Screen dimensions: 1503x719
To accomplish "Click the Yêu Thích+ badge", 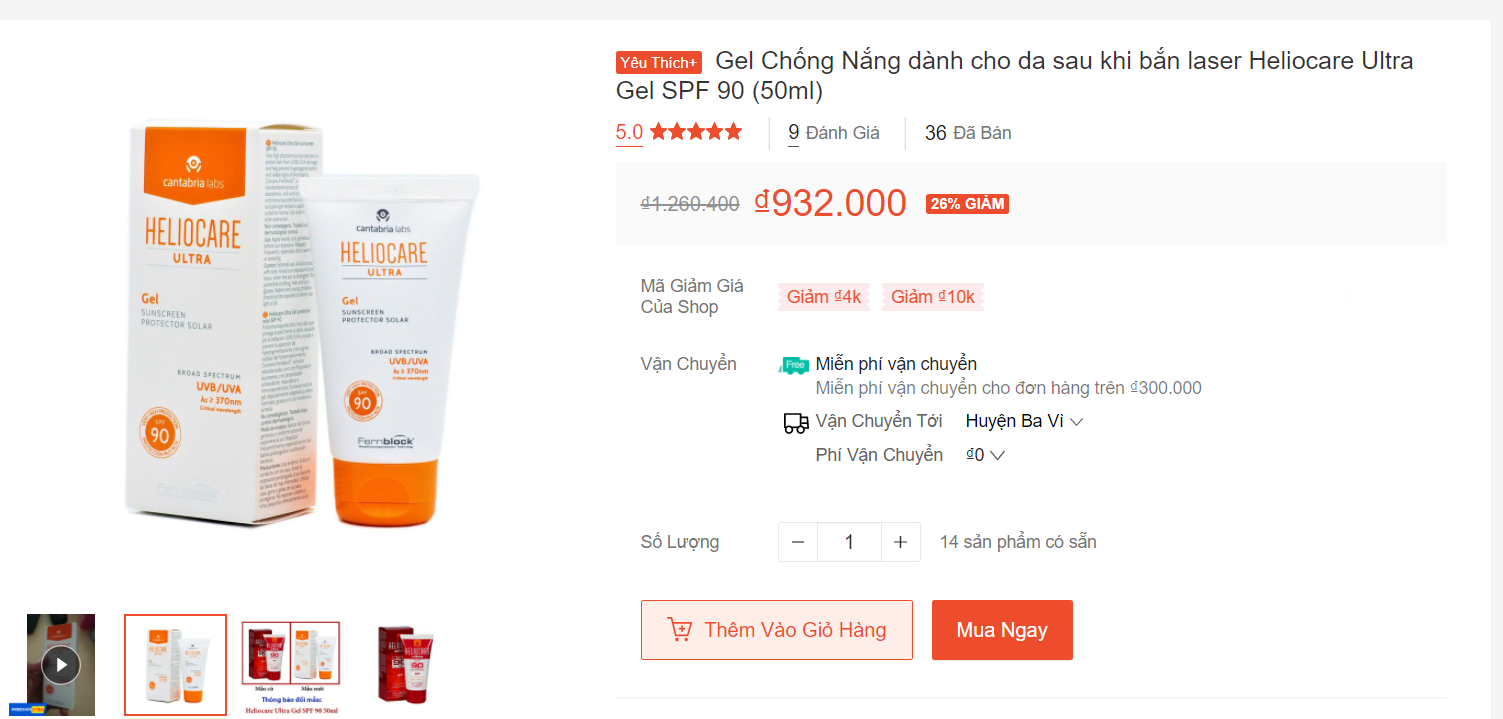I will (658, 62).
